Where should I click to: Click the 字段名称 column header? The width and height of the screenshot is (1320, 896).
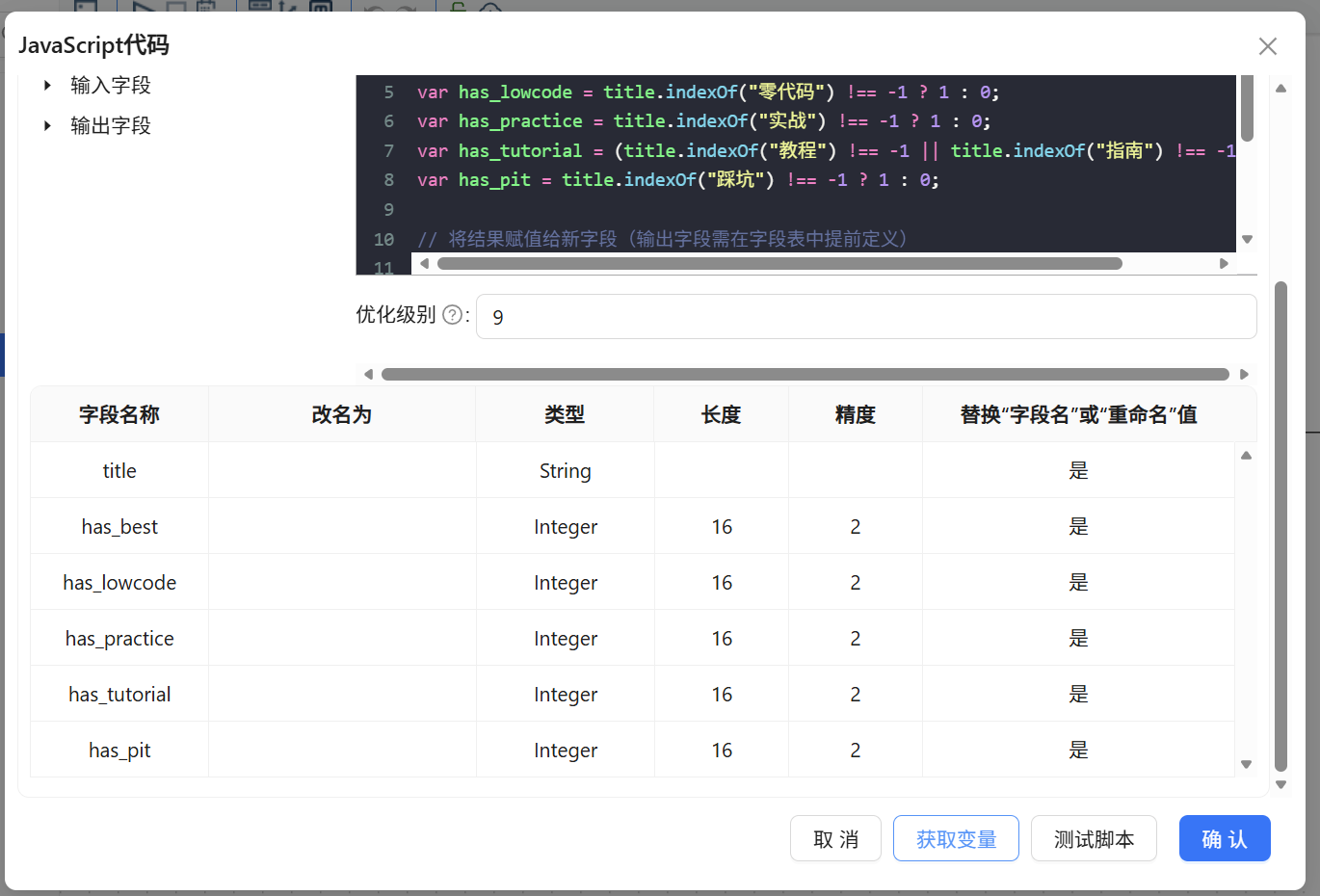tap(119, 414)
